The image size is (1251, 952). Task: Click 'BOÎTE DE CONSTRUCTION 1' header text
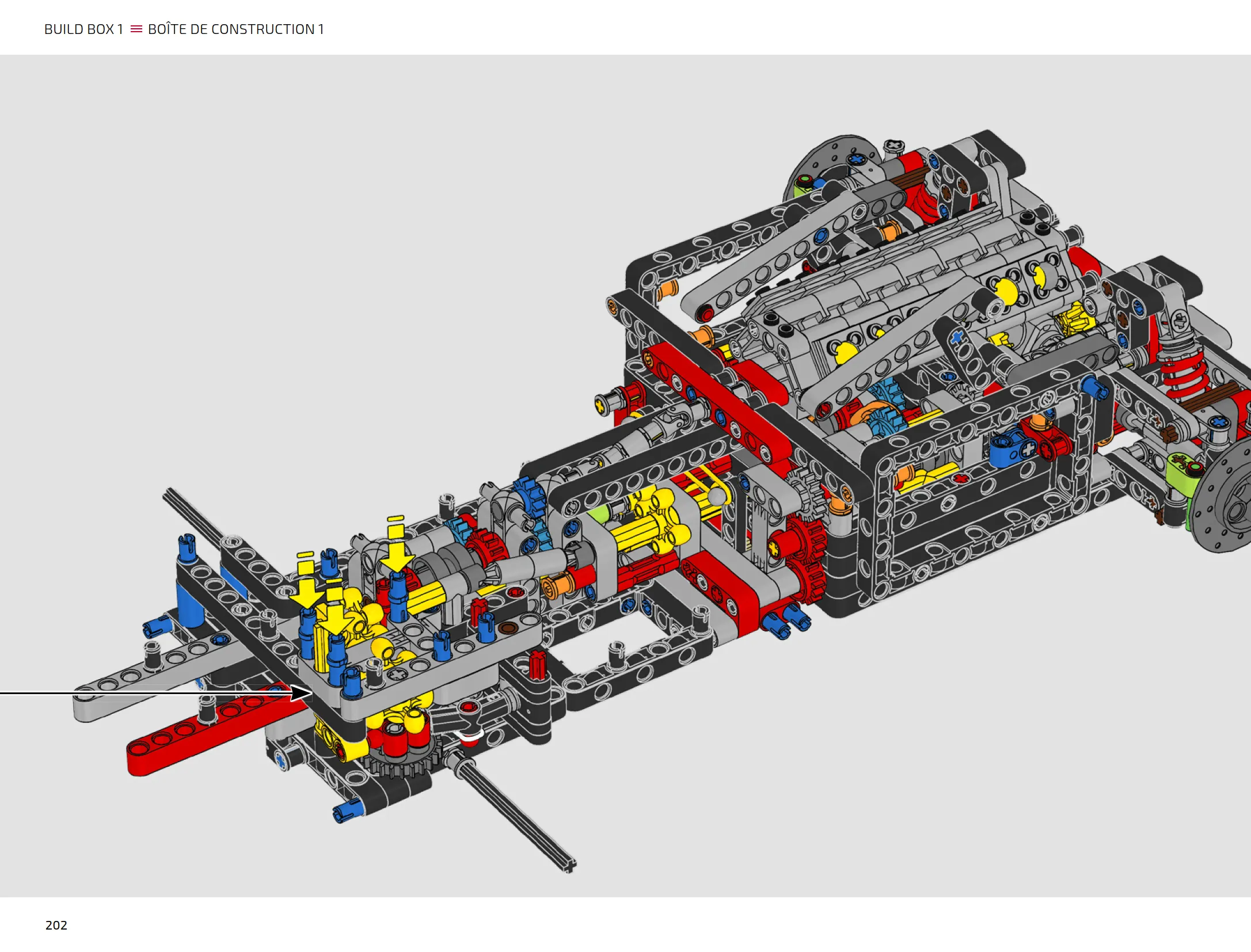236,29
